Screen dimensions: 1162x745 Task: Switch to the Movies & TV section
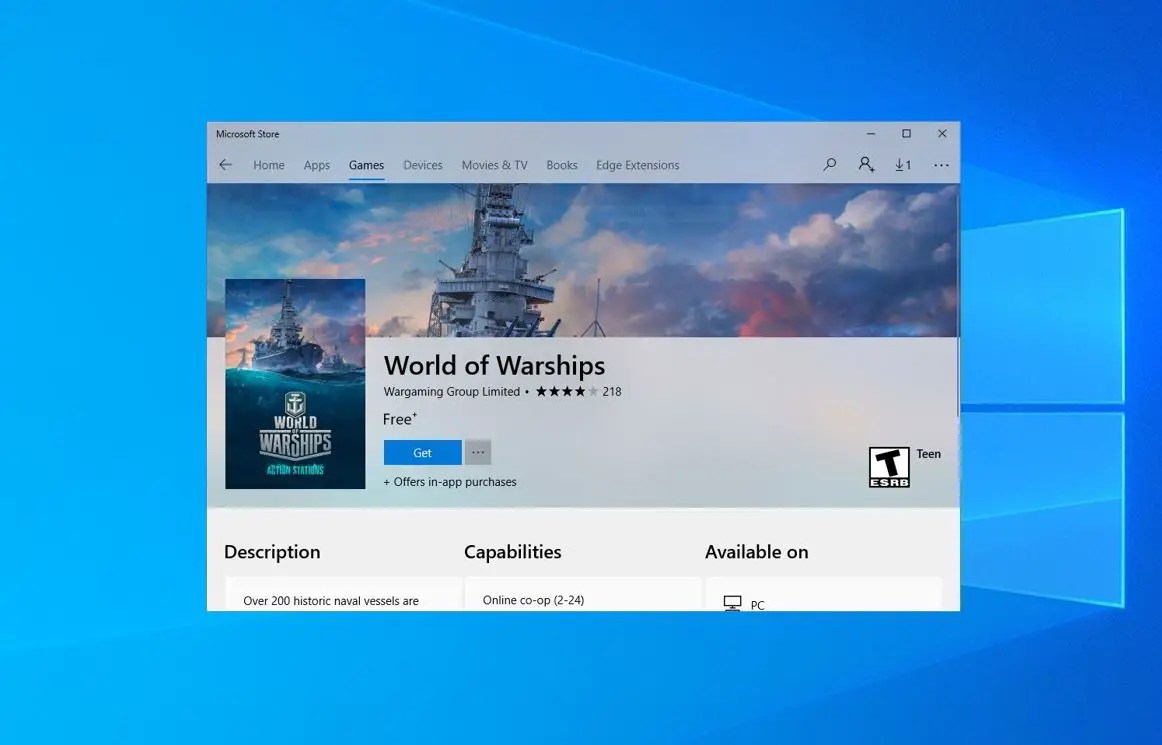494,164
